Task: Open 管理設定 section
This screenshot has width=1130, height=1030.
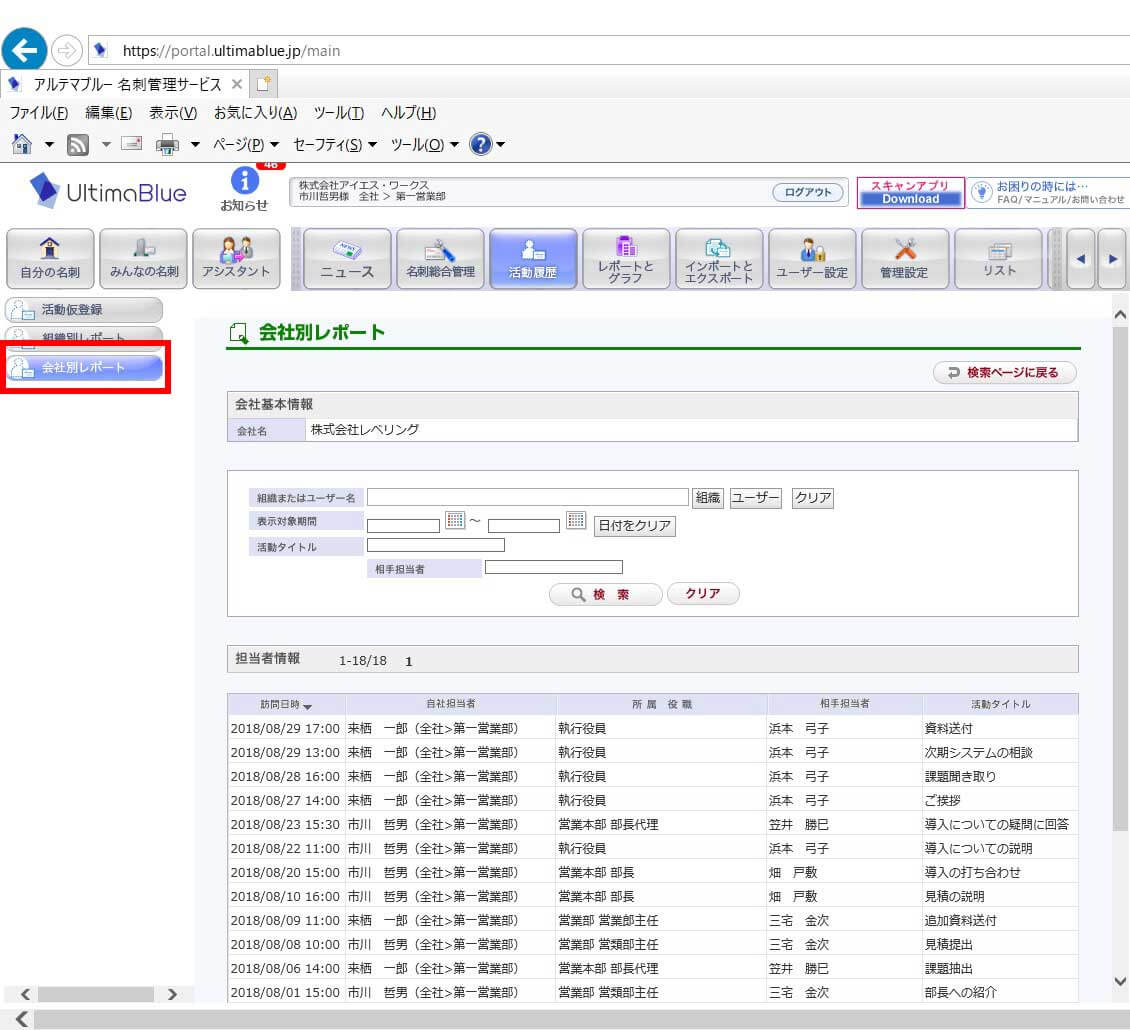Action: pos(905,259)
